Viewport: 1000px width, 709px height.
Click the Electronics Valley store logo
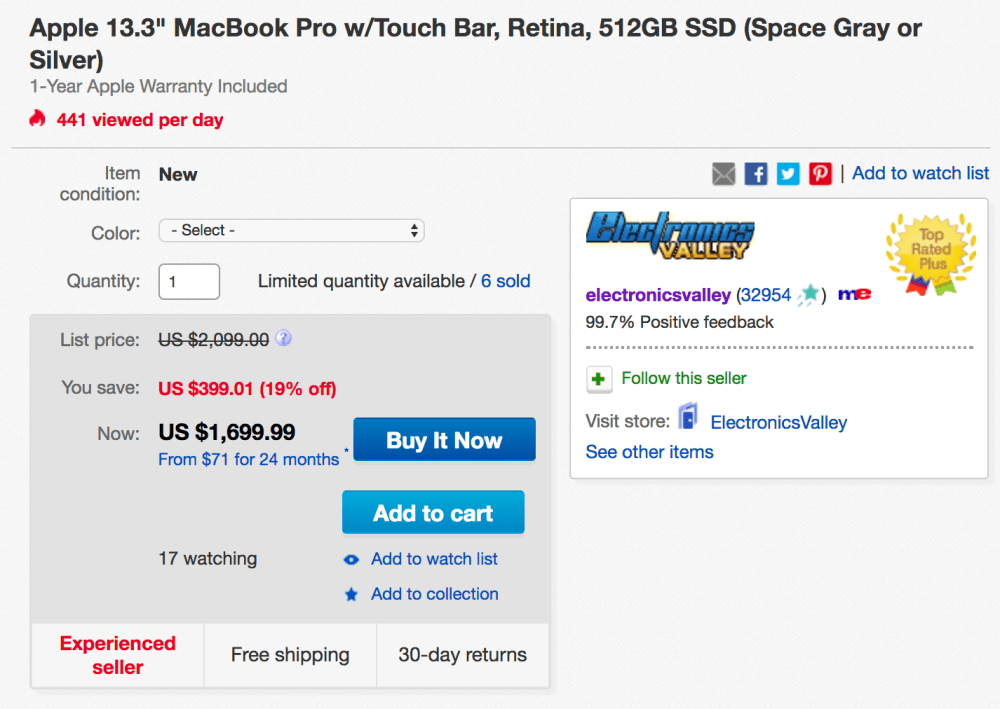[x=669, y=236]
